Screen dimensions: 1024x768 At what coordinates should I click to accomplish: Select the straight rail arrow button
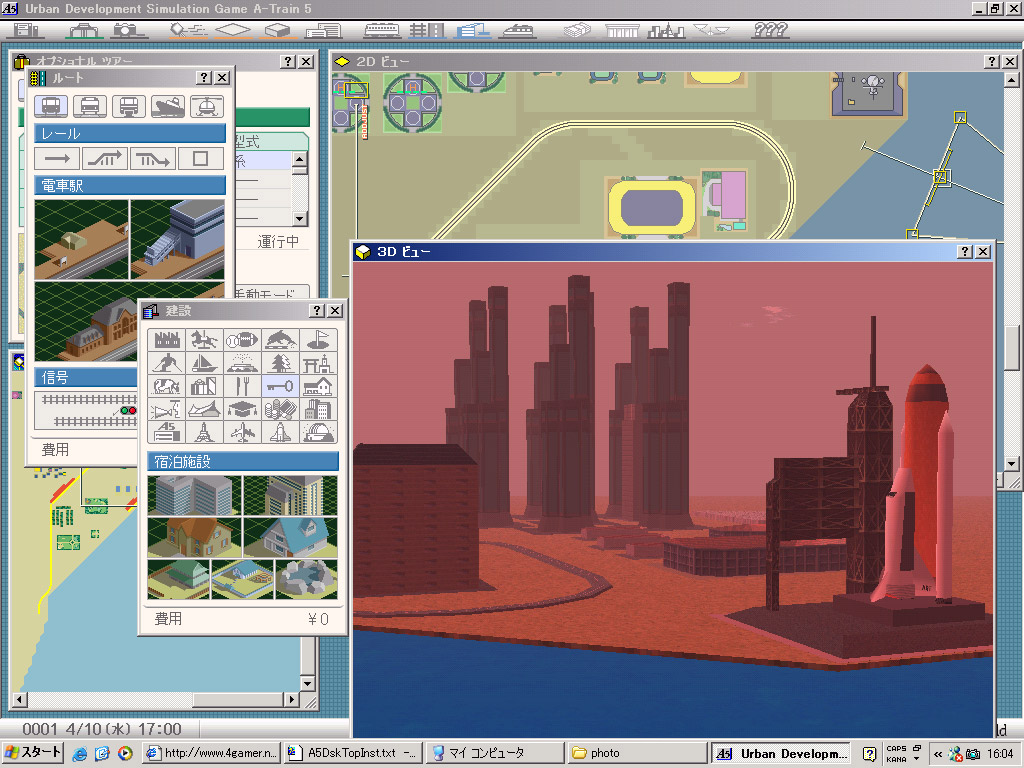tap(58, 158)
